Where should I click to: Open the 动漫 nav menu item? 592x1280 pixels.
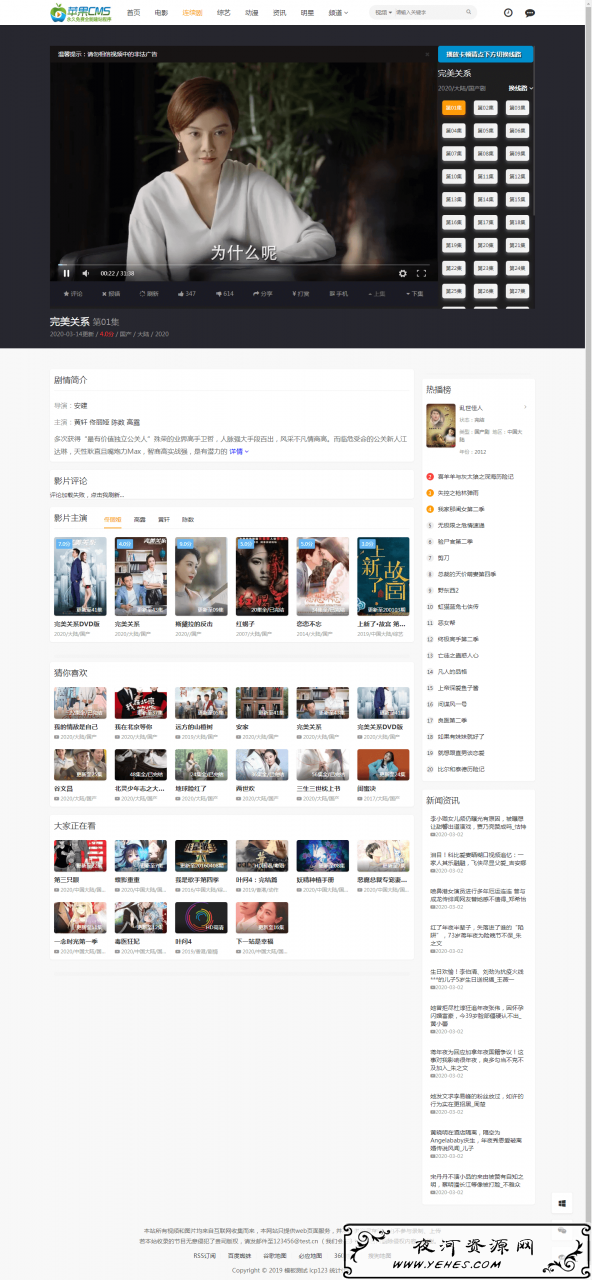[x=251, y=13]
